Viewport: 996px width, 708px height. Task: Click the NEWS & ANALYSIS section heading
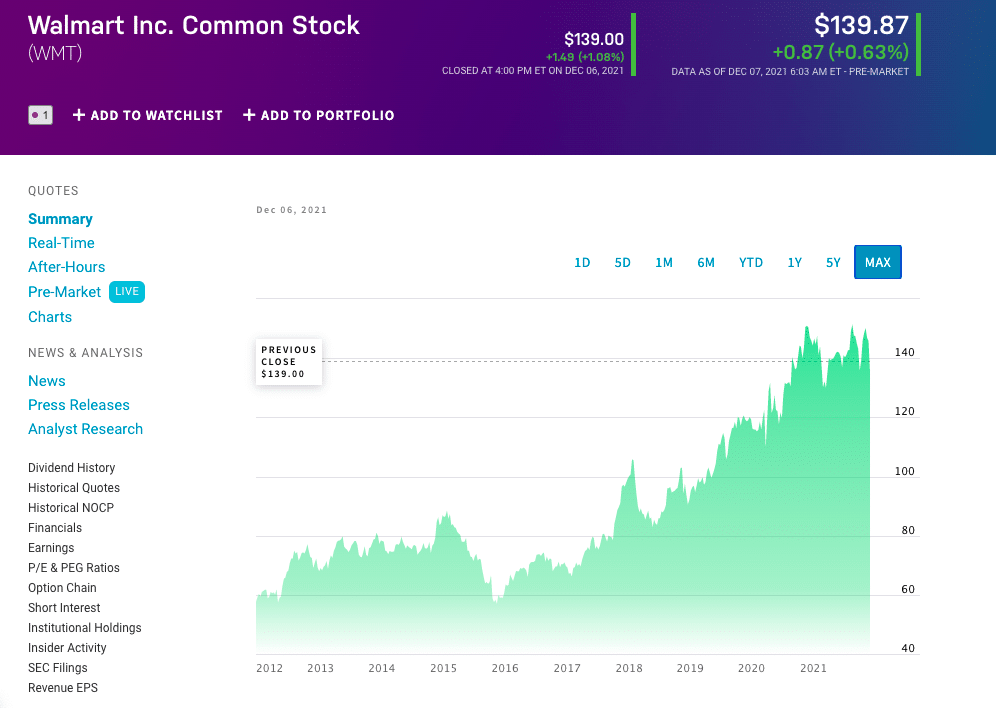coord(86,353)
